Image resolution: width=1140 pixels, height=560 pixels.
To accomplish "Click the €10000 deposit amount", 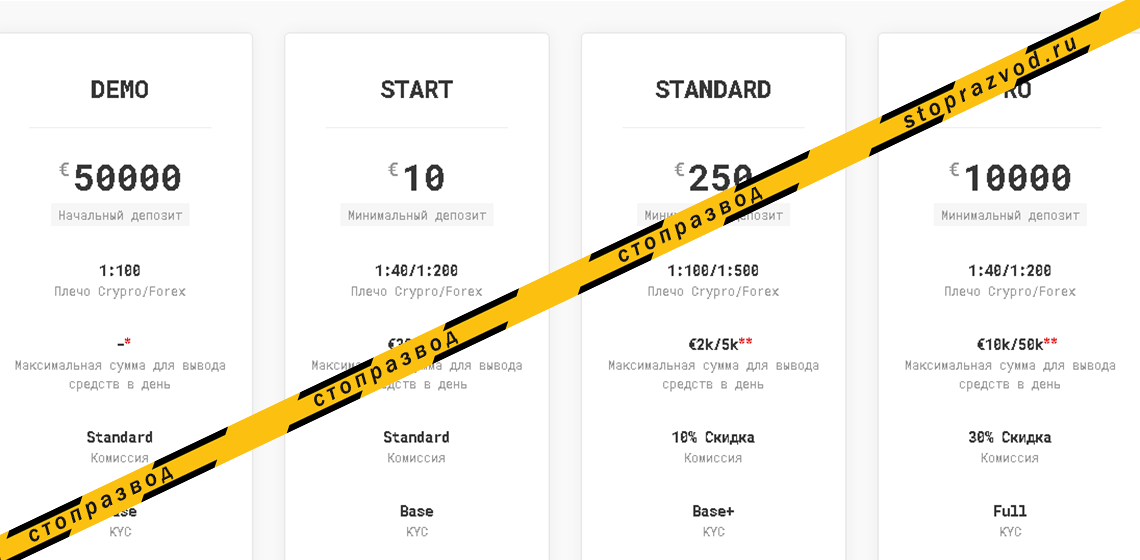I will [x=1016, y=179].
